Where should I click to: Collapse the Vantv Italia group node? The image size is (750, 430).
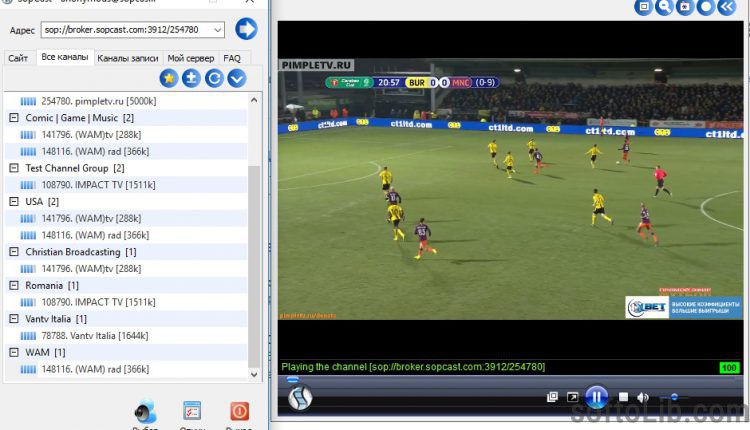14,319
